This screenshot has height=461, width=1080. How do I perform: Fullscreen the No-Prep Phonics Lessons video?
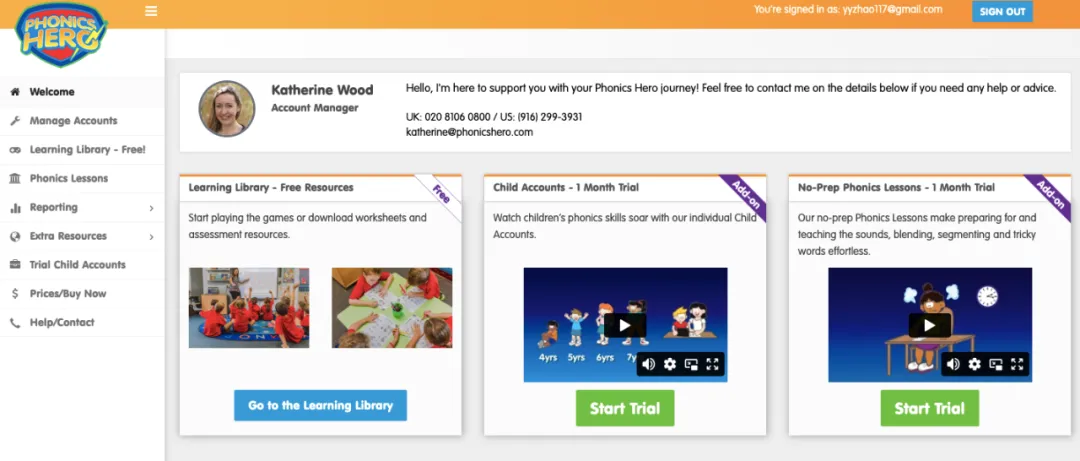[1017, 364]
